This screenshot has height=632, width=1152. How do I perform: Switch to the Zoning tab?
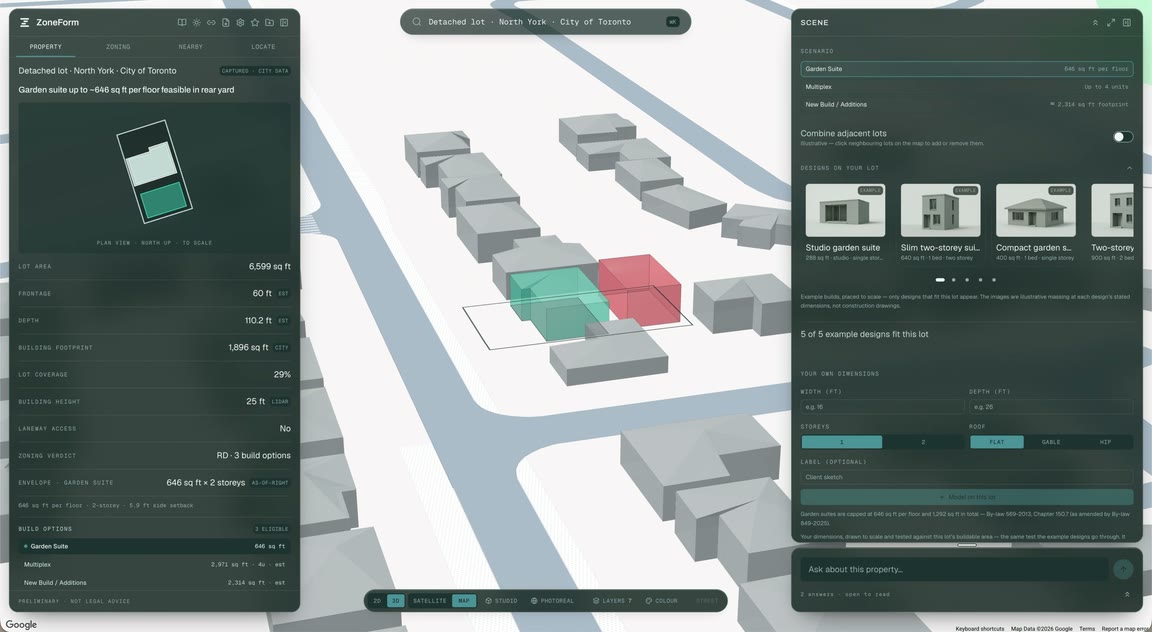[x=118, y=47]
